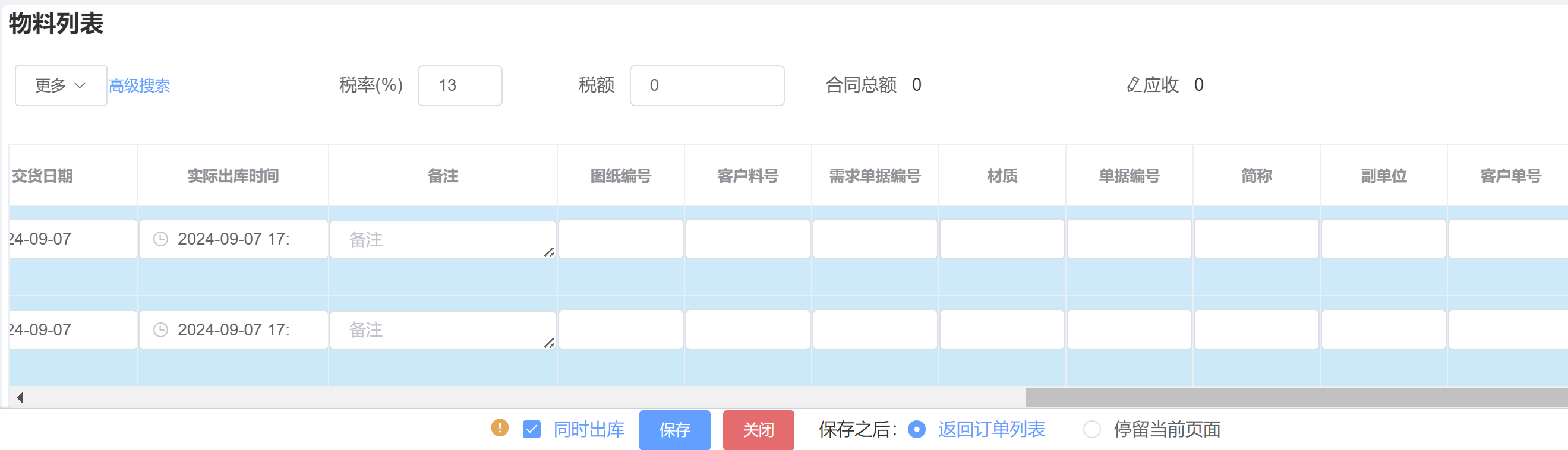The height and width of the screenshot is (450, 1568).
Task: Click the scrollbar left arrow
Action: (20, 398)
